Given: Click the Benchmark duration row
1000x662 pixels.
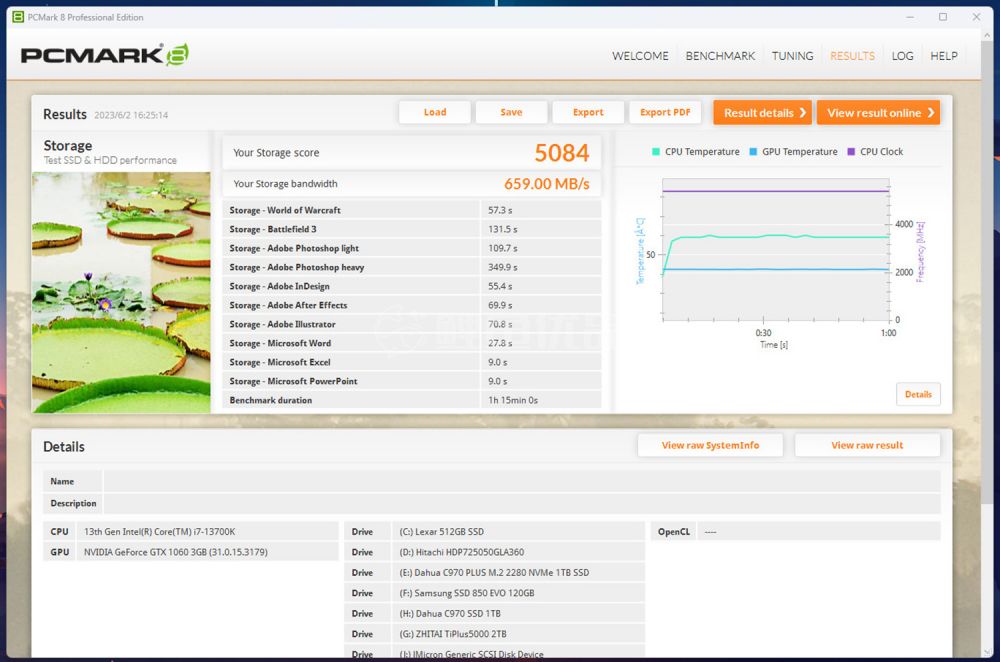Looking at the screenshot, I should click(411, 400).
